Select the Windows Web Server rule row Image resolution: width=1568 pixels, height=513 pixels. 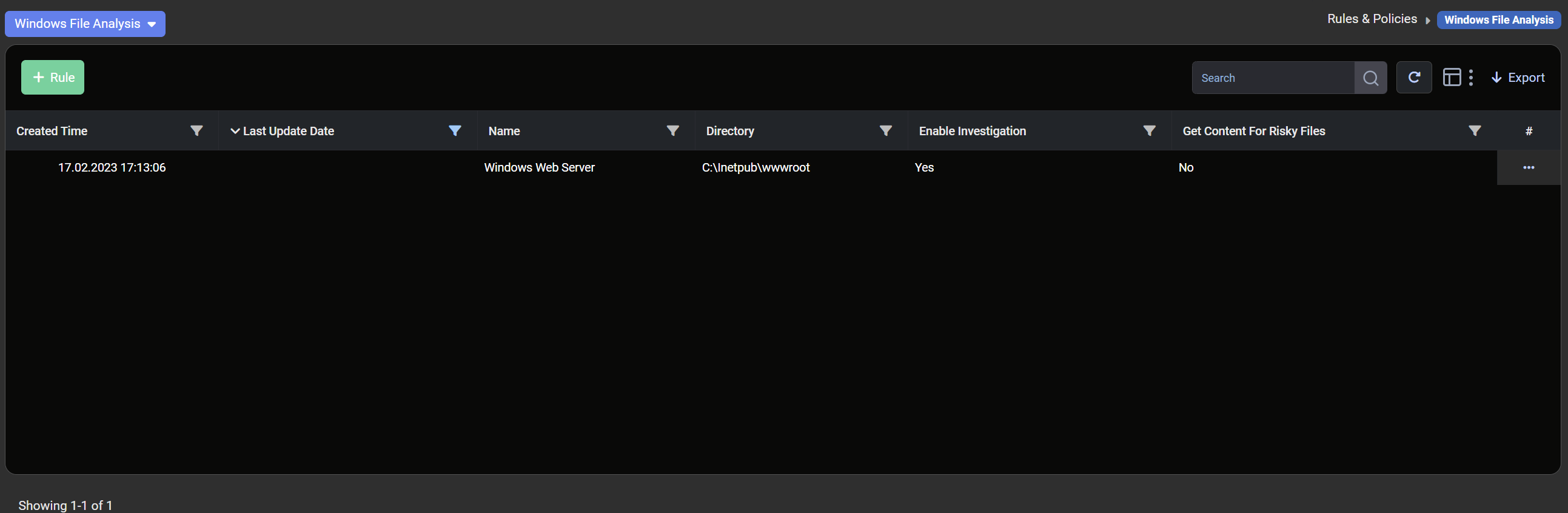click(x=538, y=167)
